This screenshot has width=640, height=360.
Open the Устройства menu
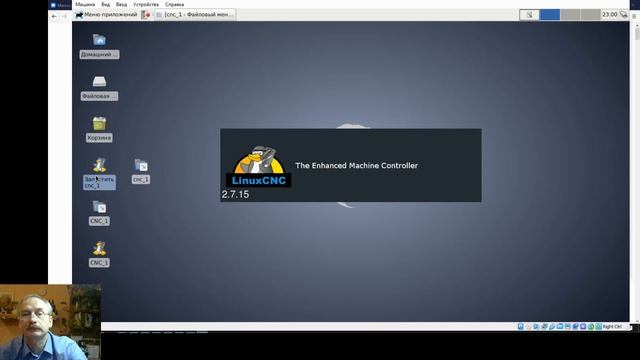[146, 4]
